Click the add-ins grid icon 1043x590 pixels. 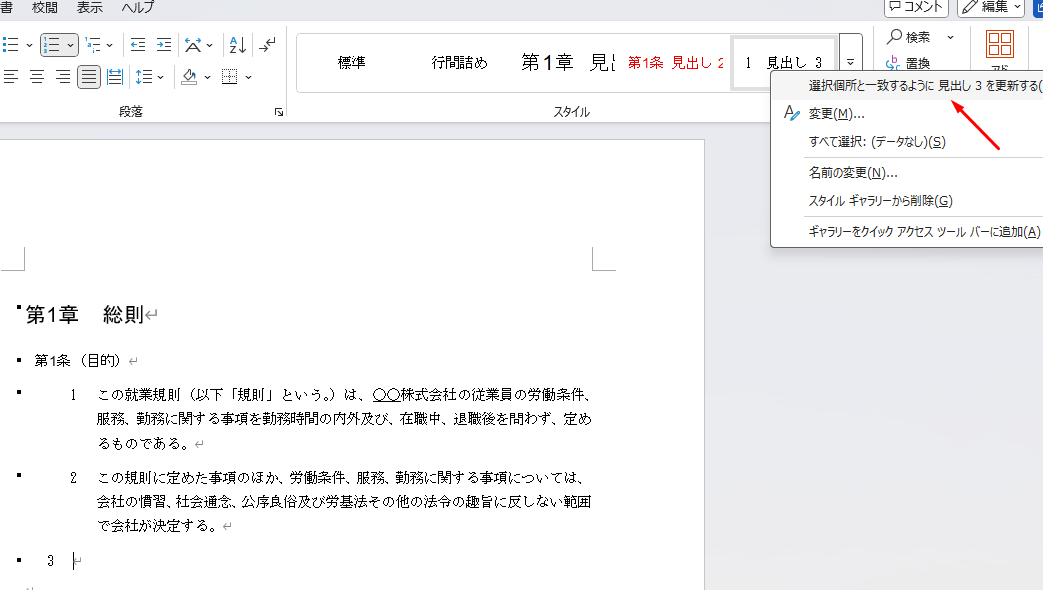point(999,44)
